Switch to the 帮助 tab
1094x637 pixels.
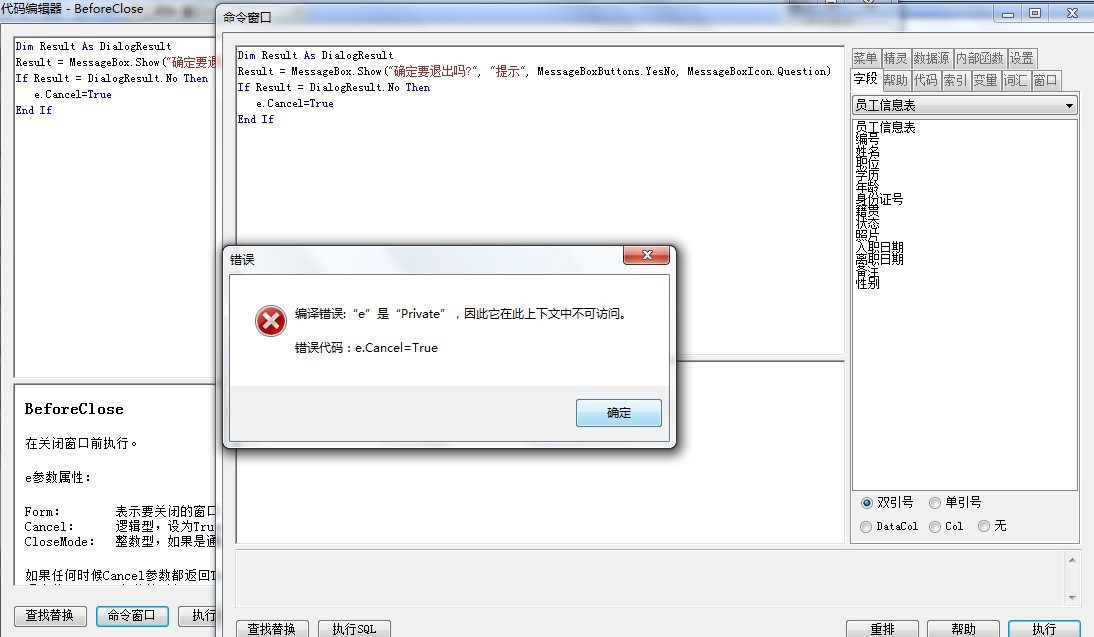[x=896, y=80]
